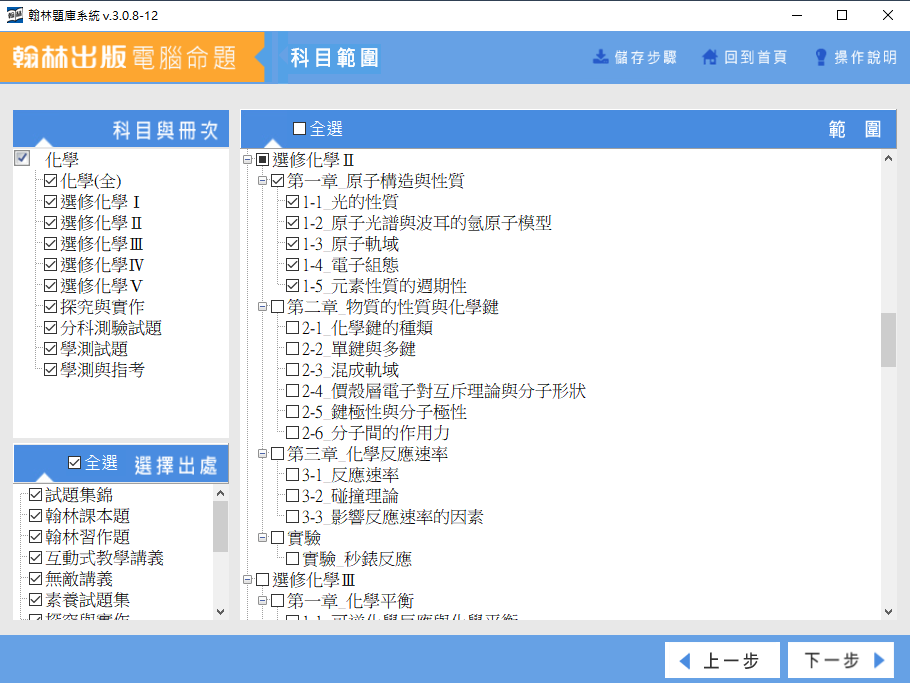Image resolution: width=910 pixels, height=683 pixels.
Task: Click the app logo icon in title bar
Action: pyautogui.click(x=15, y=15)
